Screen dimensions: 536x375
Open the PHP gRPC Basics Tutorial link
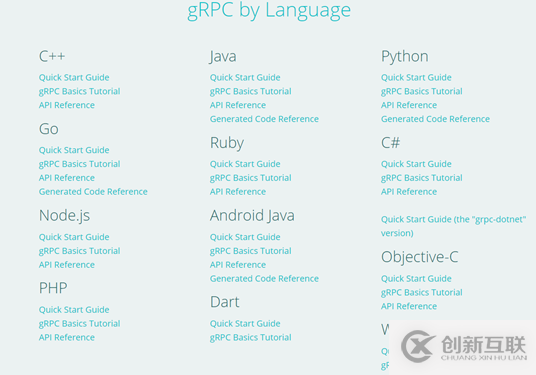pyautogui.click(x=80, y=324)
